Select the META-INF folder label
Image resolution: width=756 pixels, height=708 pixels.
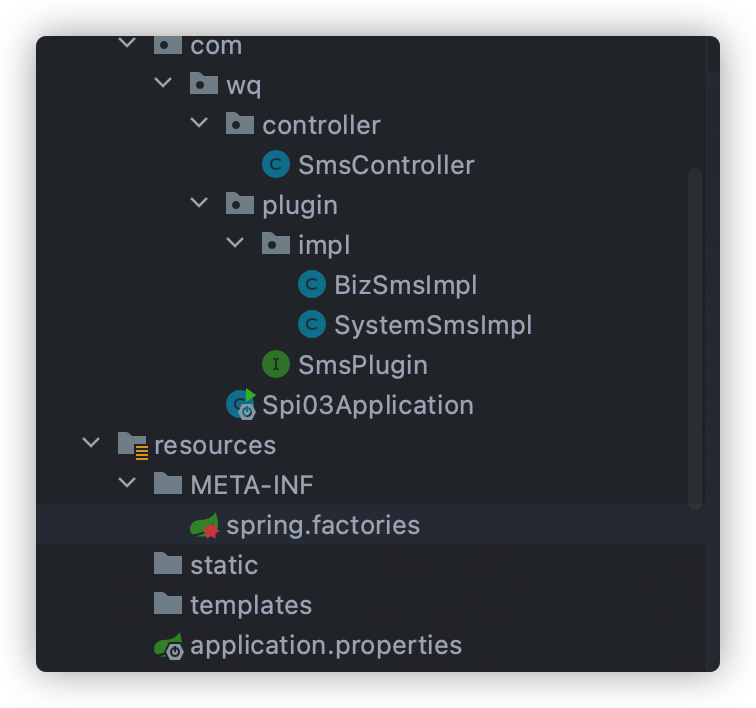(252, 485)
